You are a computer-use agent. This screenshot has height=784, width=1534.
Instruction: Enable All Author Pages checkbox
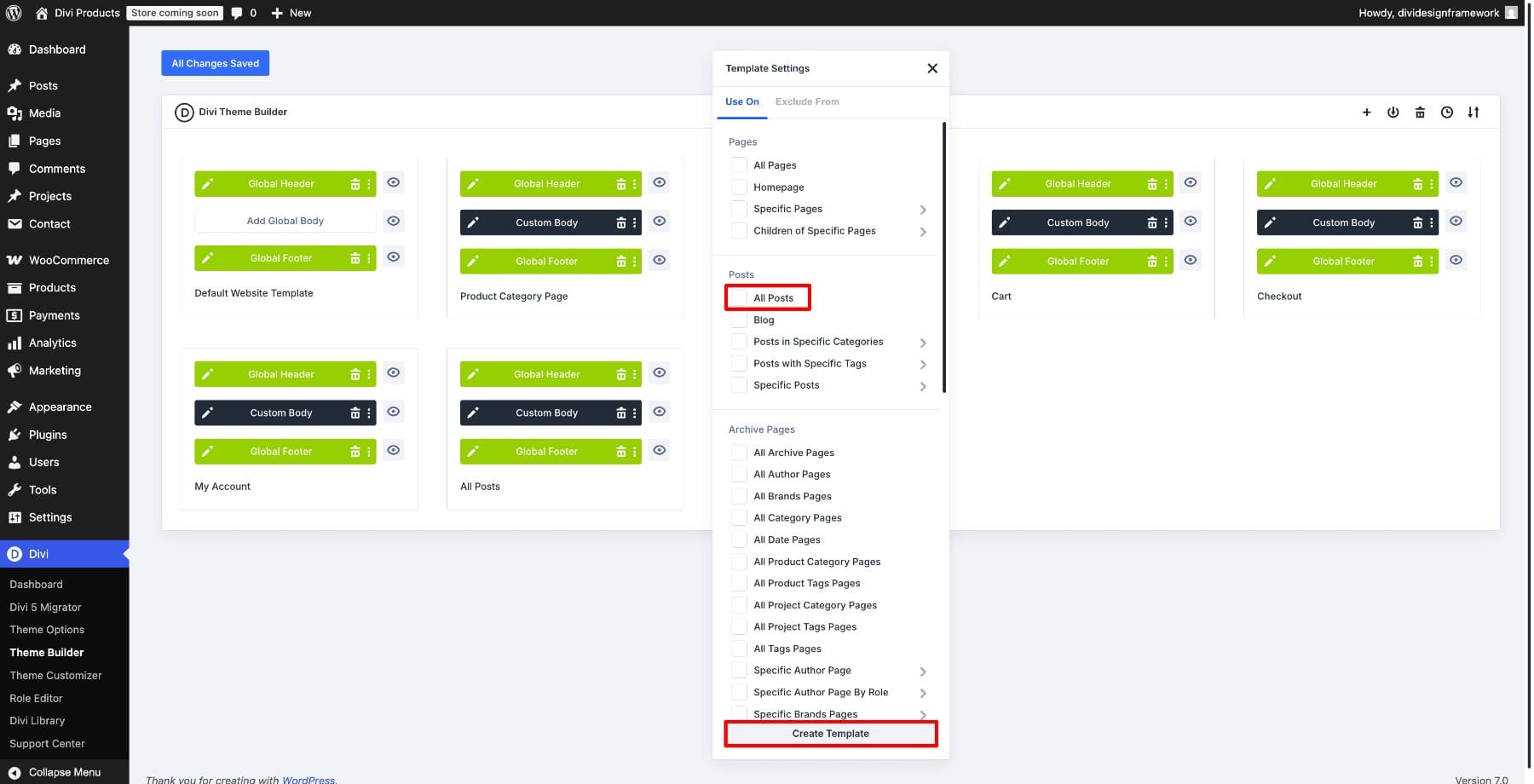tap(739, 475)
